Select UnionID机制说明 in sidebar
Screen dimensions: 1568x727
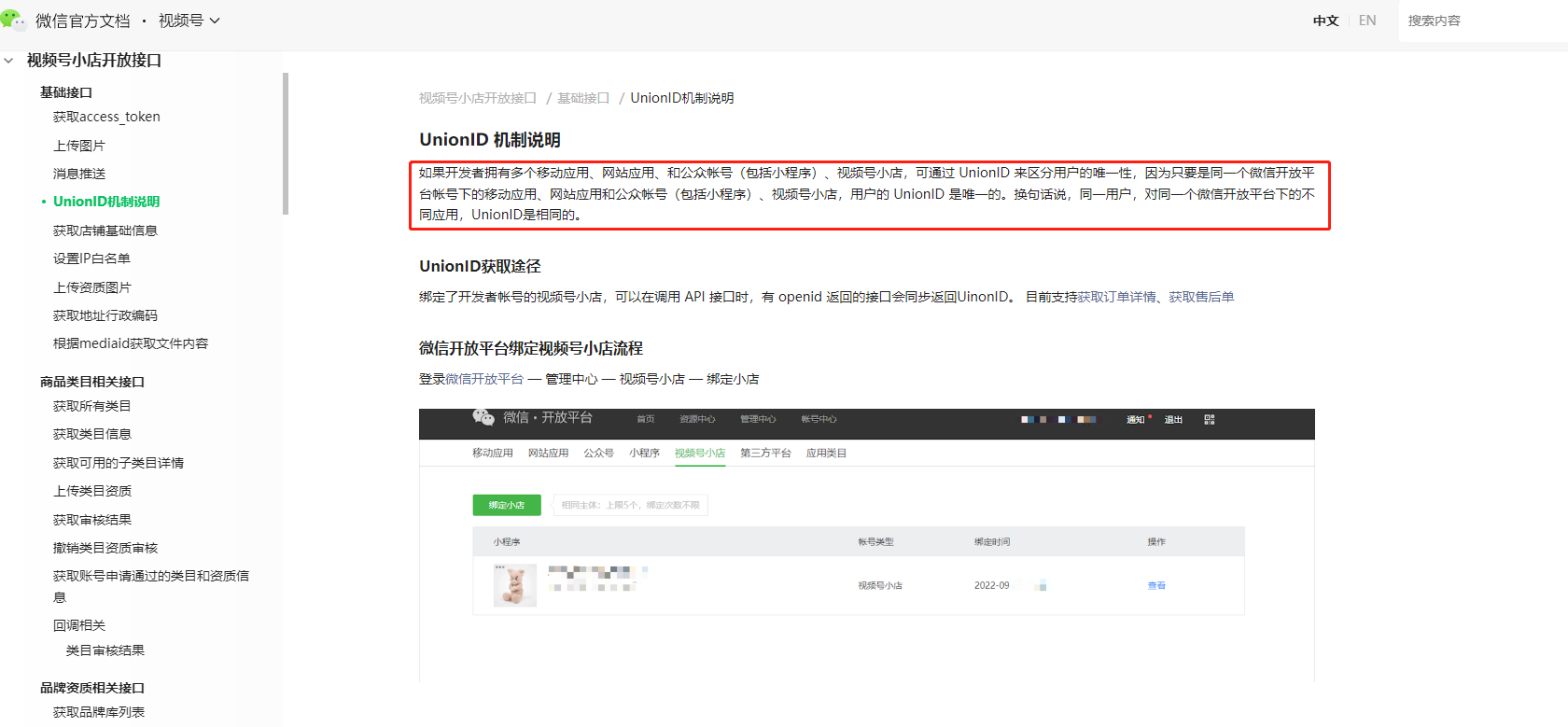(106, 202)
